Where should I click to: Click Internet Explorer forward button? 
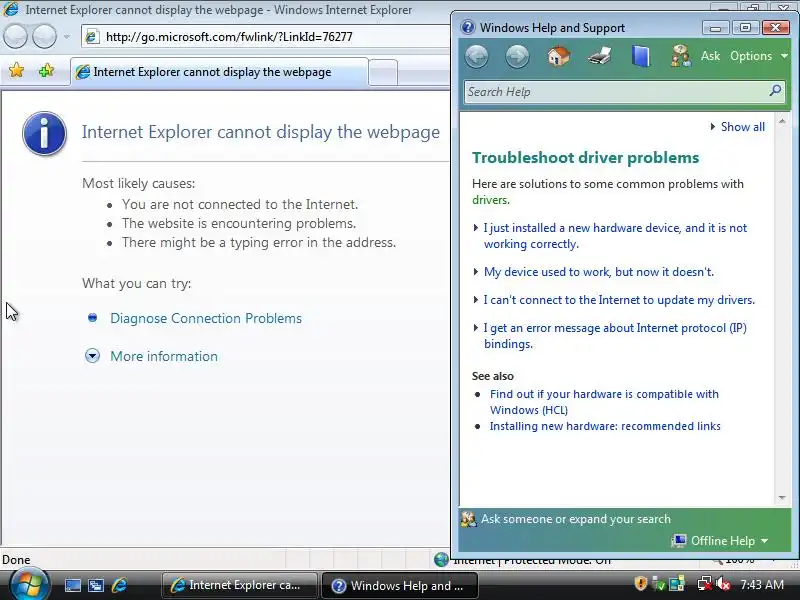pyautogui.click(x=44, y=37)
